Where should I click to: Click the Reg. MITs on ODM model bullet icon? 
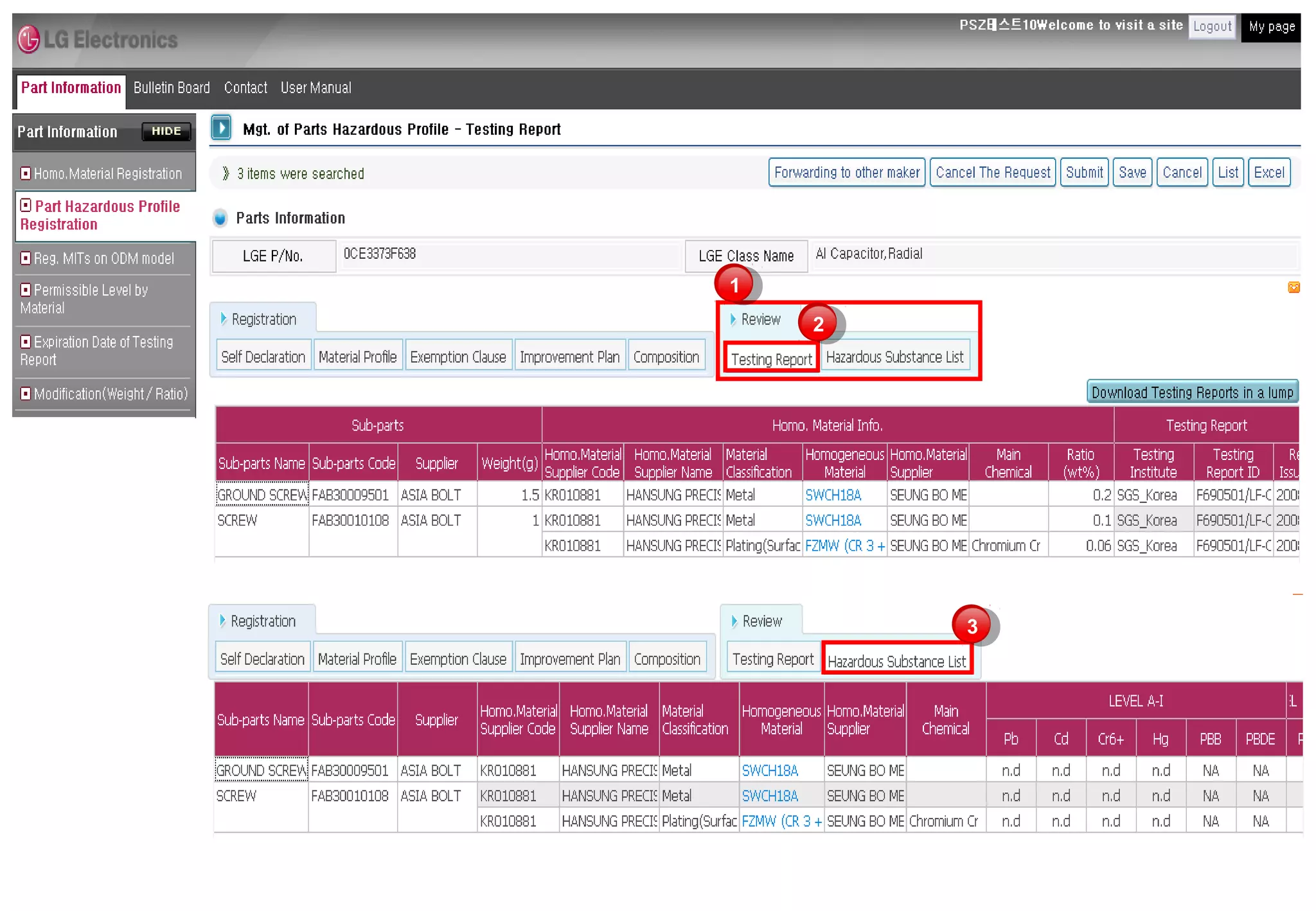click(26, 258)
